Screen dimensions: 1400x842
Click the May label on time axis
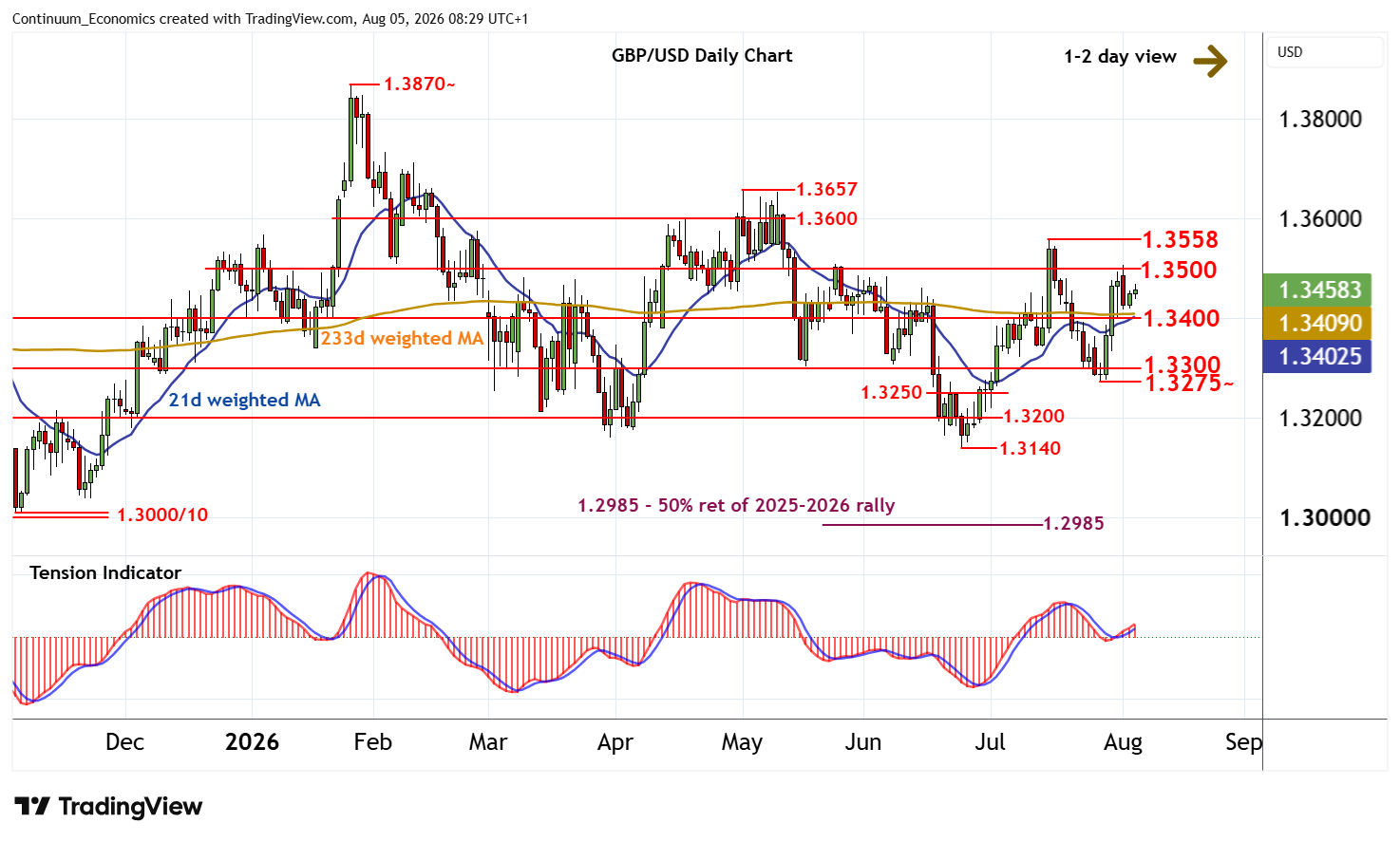[x=742, y=742]
